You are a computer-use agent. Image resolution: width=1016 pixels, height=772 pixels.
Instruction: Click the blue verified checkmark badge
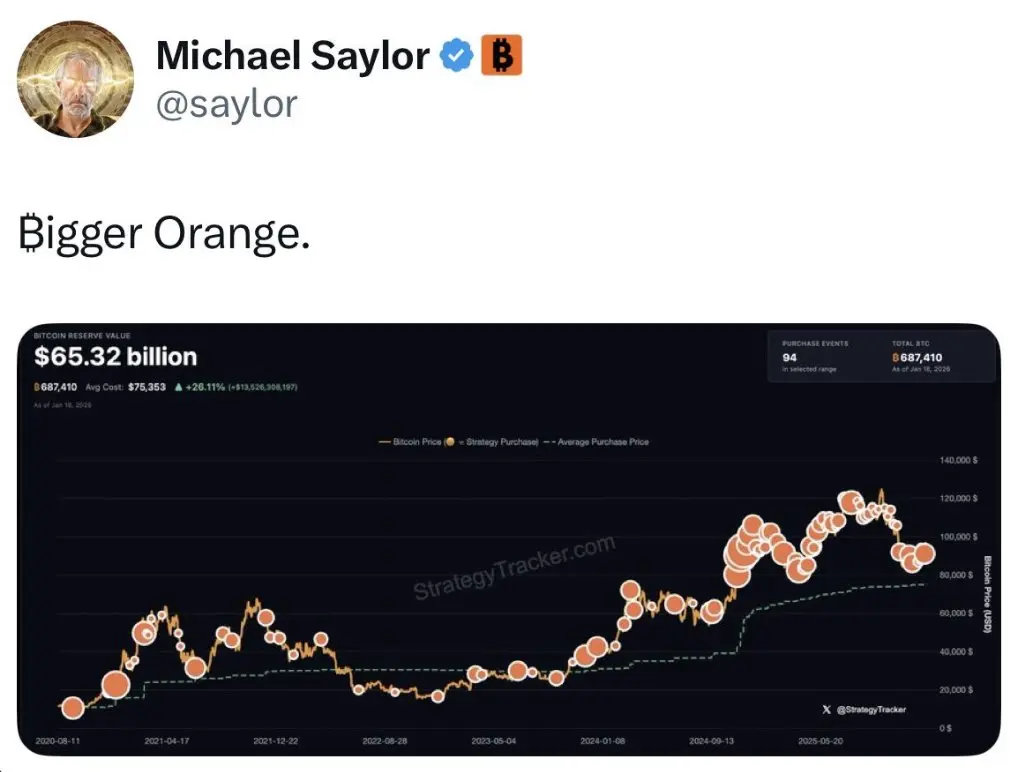click(x=457, y=56)
